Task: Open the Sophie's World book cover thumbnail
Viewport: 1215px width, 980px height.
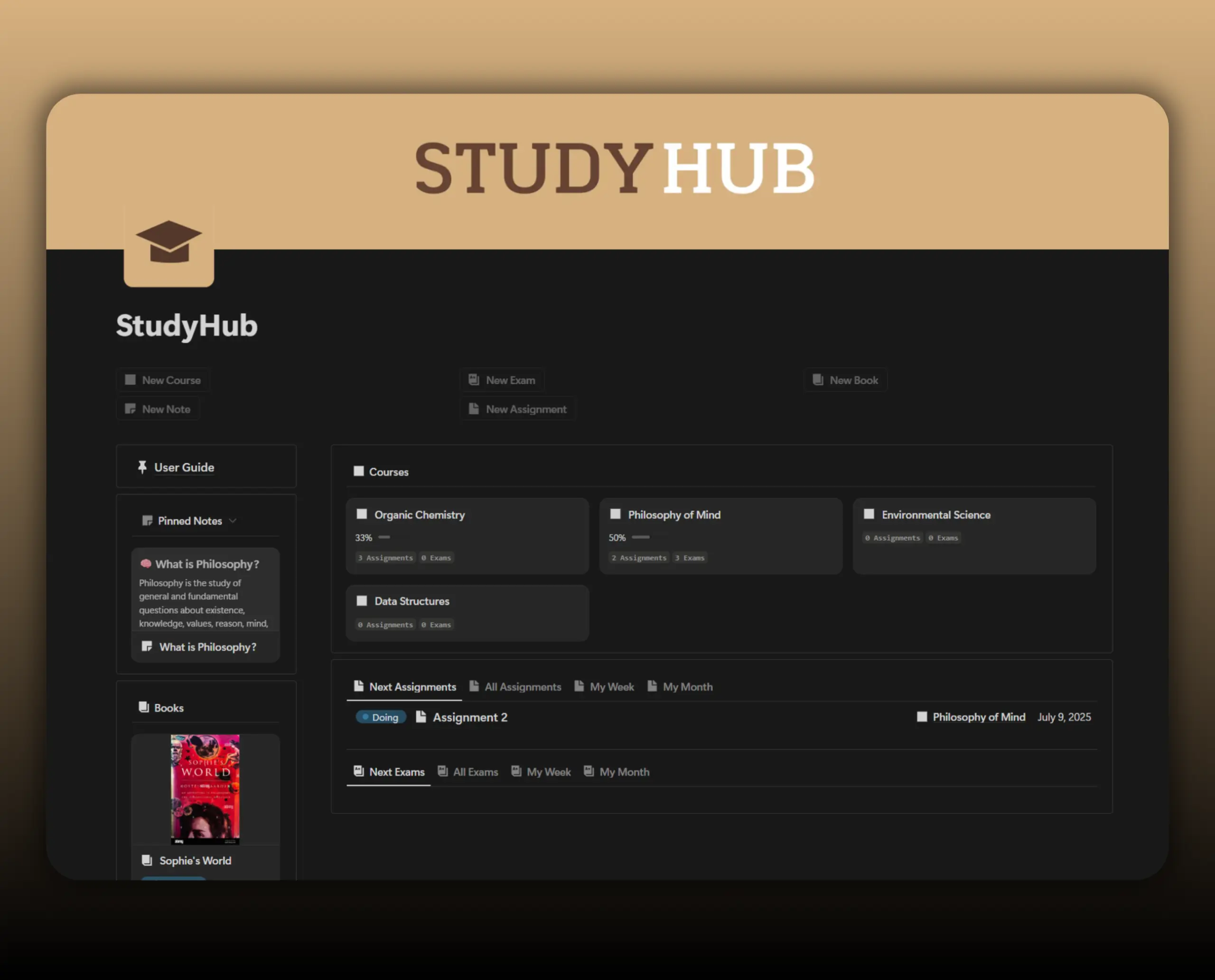Action: coord(205,789)
